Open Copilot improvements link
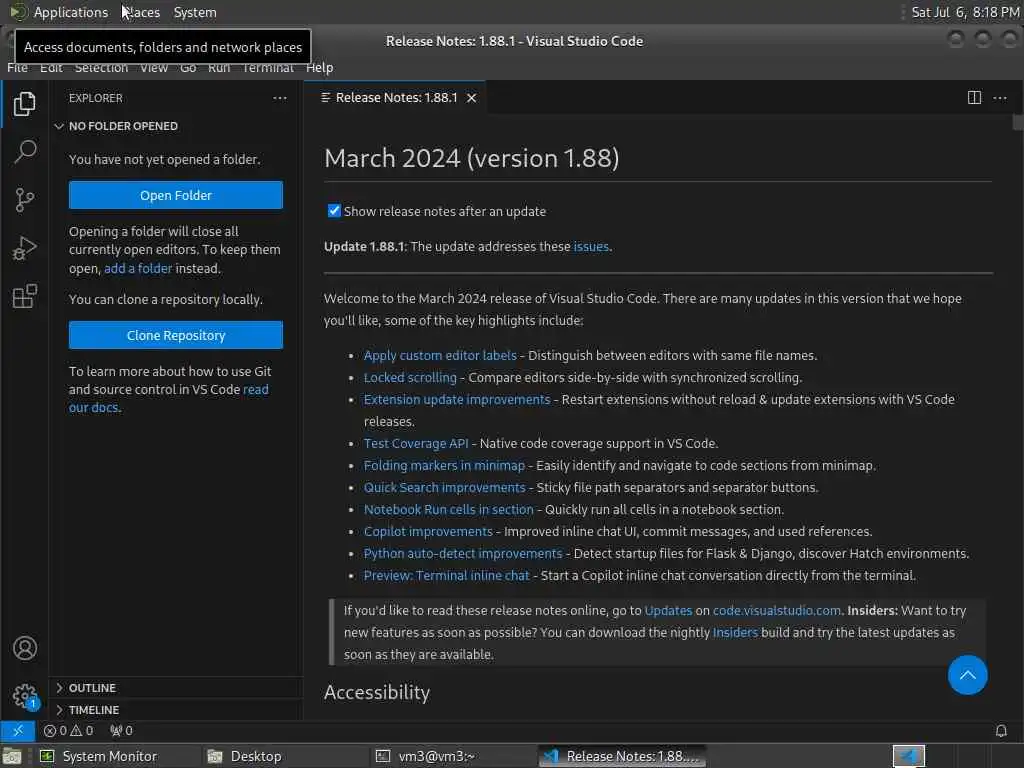This screenshot has width=1024, height=768. [x=428, y=532]
